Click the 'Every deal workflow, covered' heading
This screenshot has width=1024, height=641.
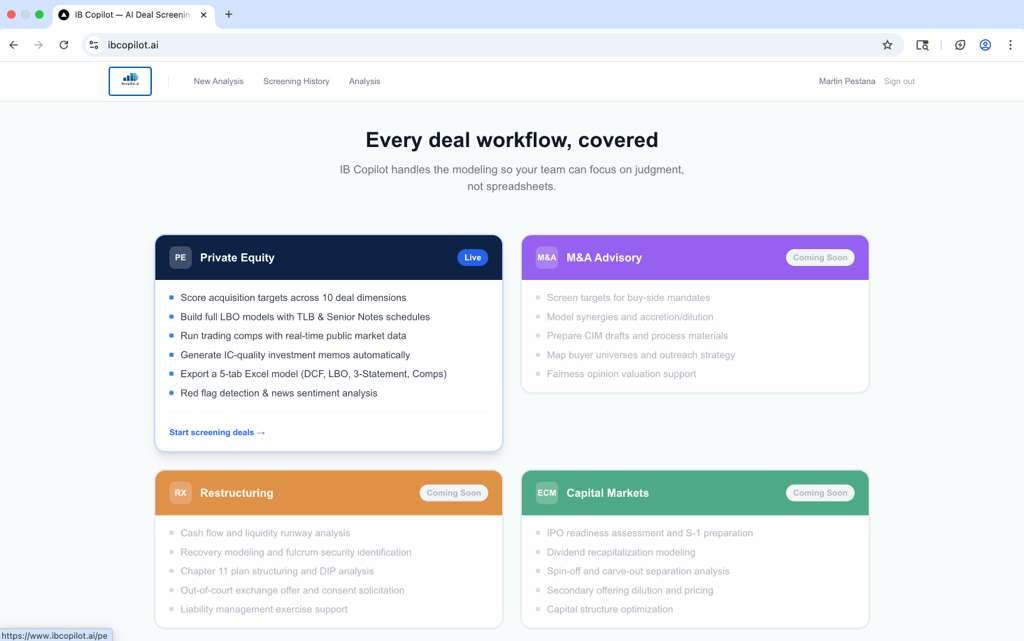point(512,140)
